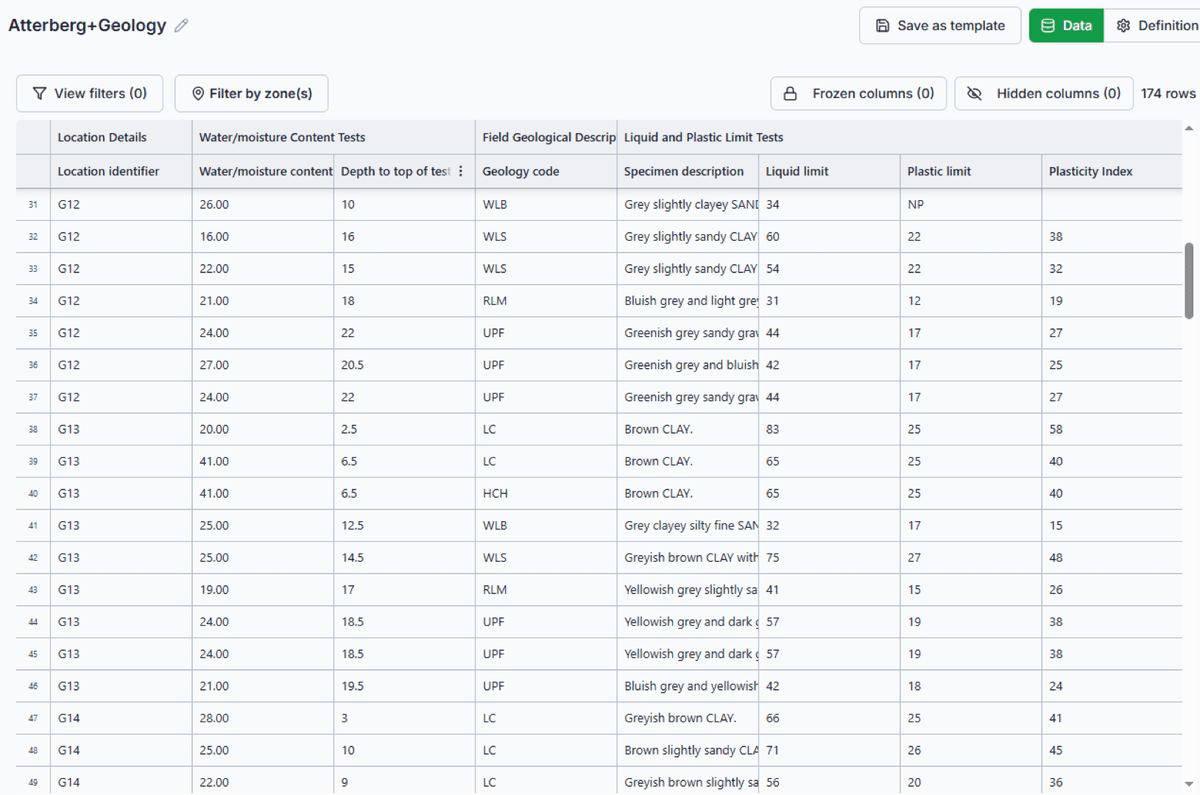Click the floppy disk Save as template icon
The width and height of the screenshot is (1200, 795).
click(882, 26)
